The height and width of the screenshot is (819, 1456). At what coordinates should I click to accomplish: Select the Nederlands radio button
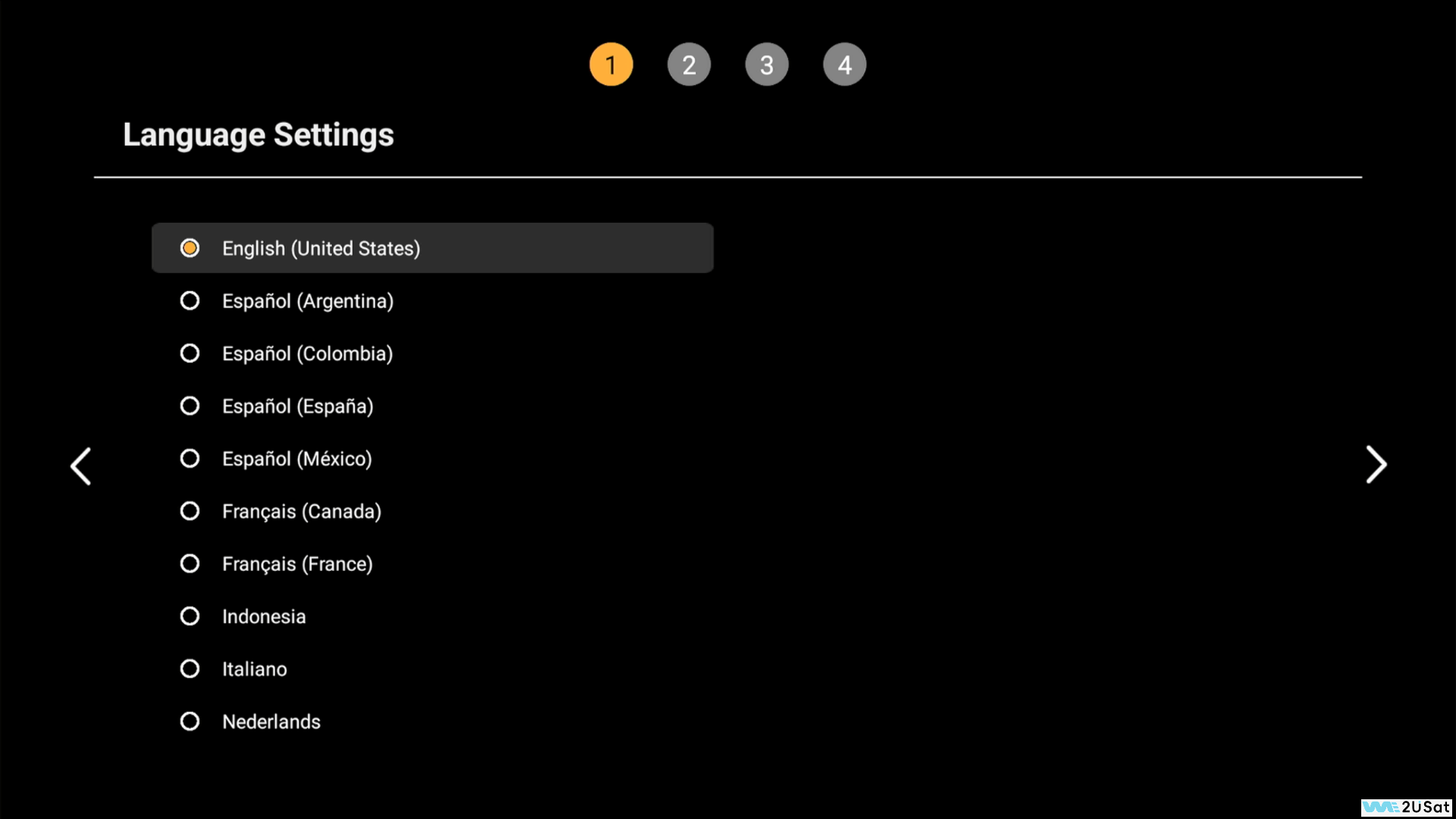coord(190,721)
